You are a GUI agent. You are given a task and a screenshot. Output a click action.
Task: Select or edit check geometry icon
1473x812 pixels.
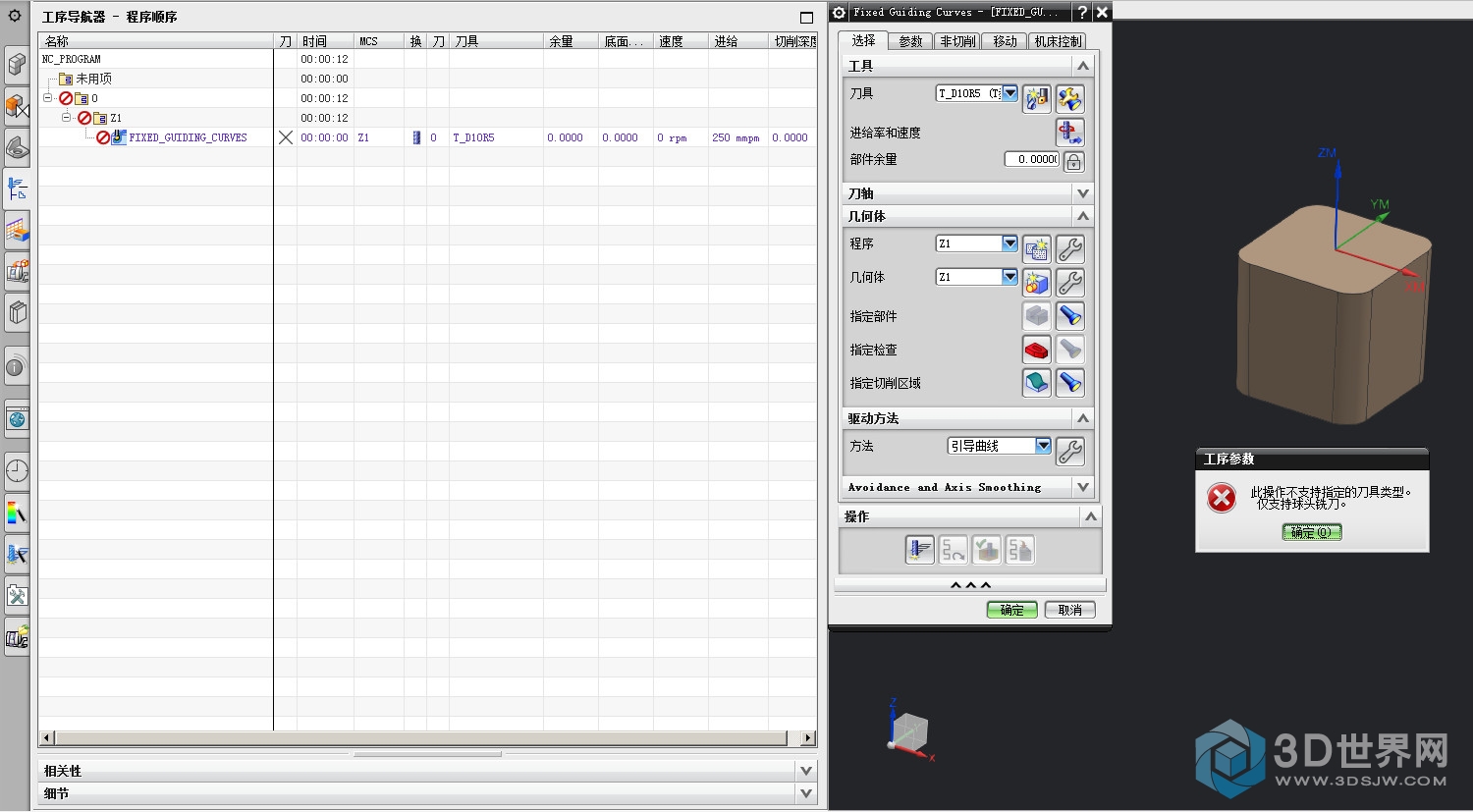click(x=1037, y=350)
